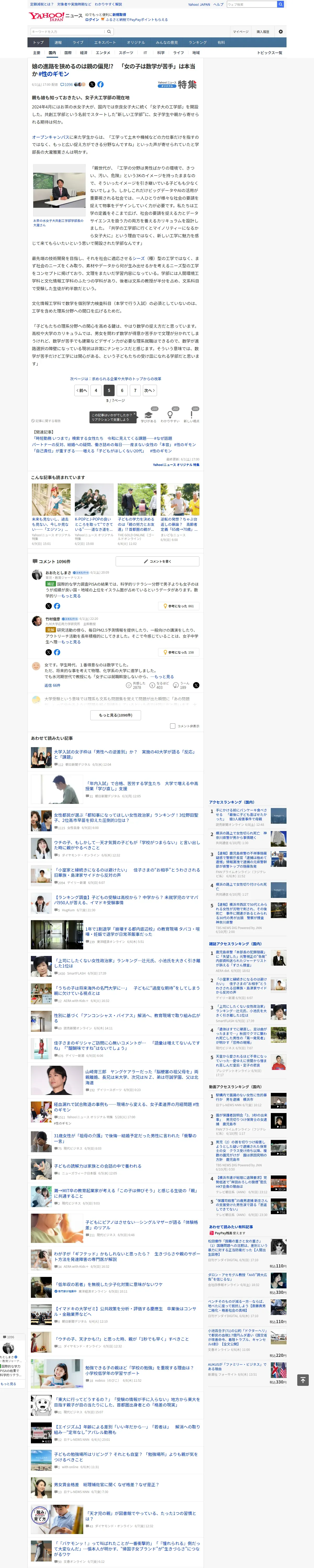Click the search magnifier icon in news keyword box
The width and height of the screenshot is (314, 1568).
109,32
